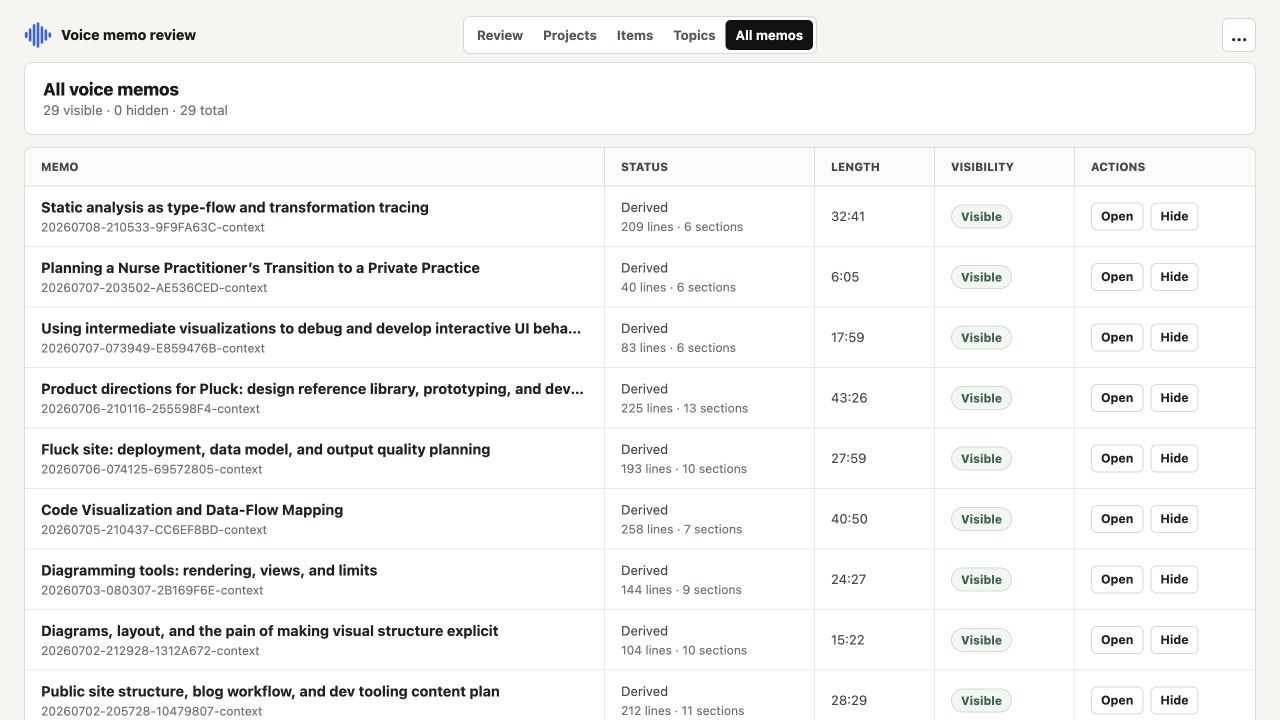Viewport: 1280px width, 720px height.
Task: Open the Public site structure memo
Action: 1117,700
